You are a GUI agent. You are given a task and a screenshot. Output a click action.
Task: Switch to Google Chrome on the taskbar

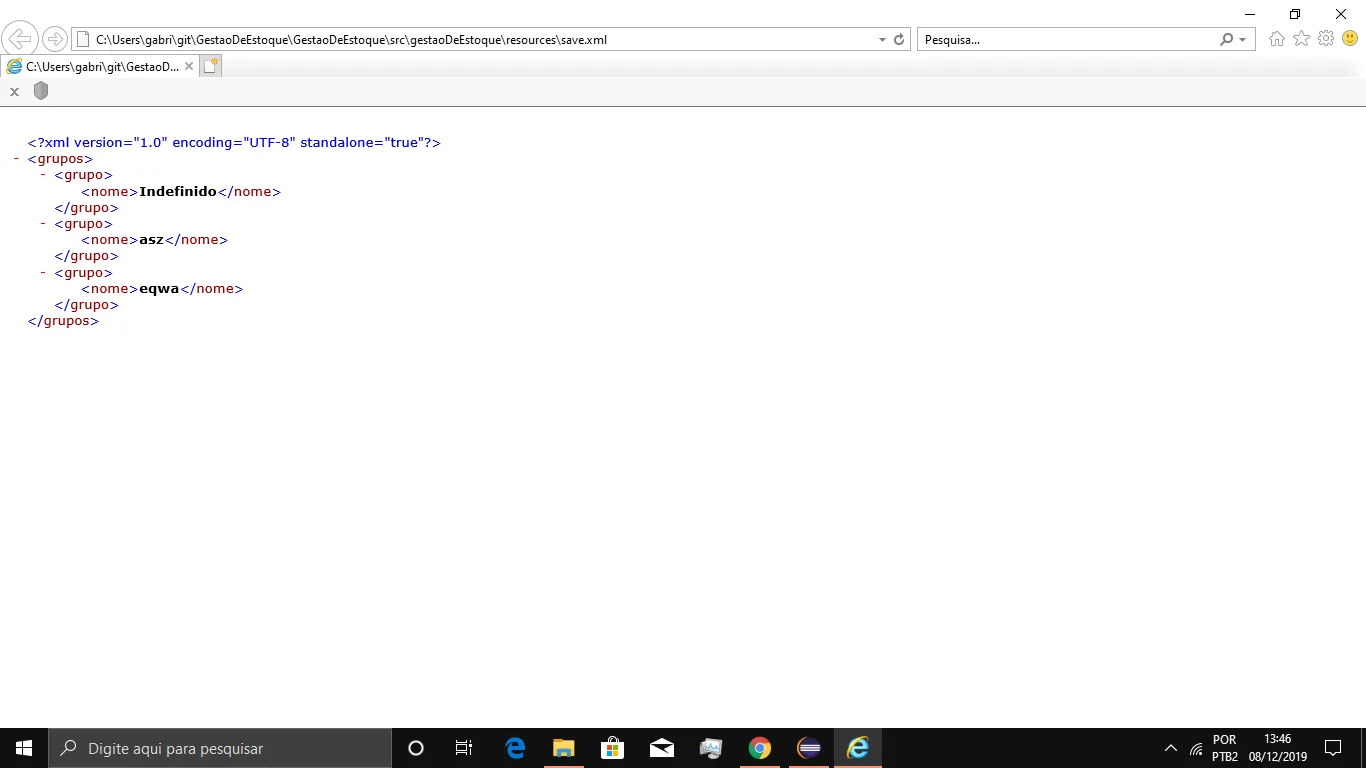point(759,748)
